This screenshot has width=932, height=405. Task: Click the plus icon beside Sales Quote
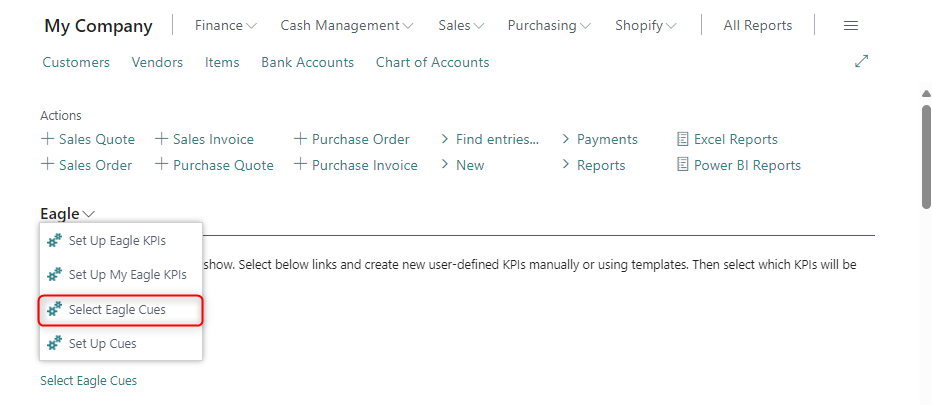(47, 139)
